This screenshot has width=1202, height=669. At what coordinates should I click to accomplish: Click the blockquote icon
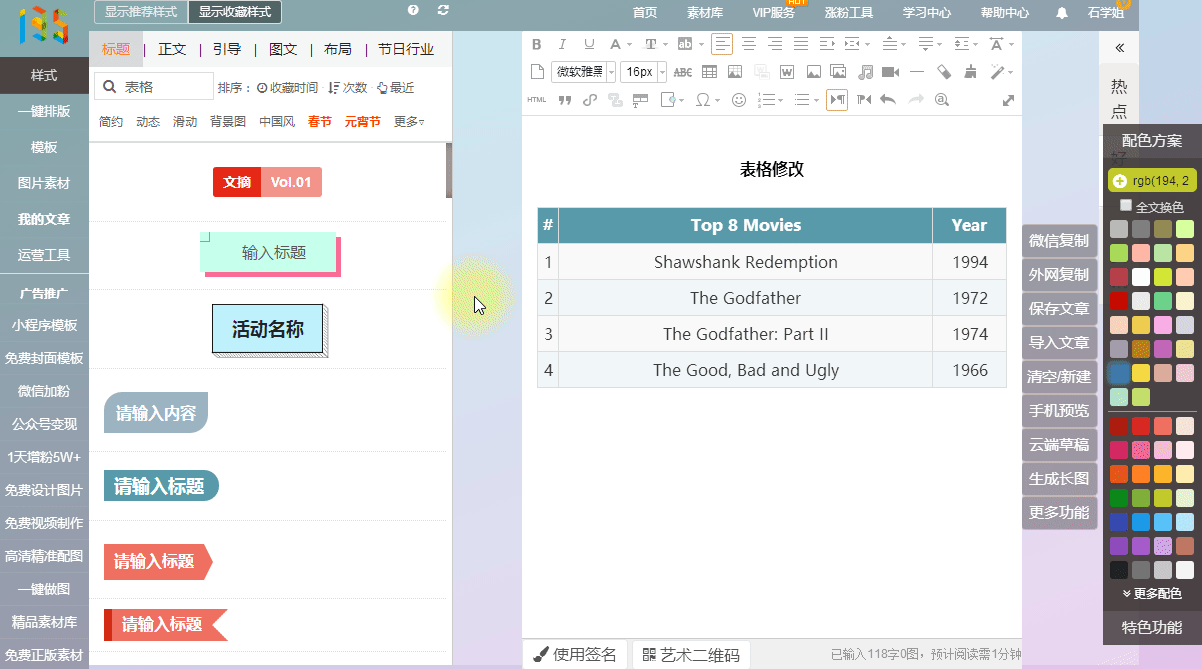[564, 100]
